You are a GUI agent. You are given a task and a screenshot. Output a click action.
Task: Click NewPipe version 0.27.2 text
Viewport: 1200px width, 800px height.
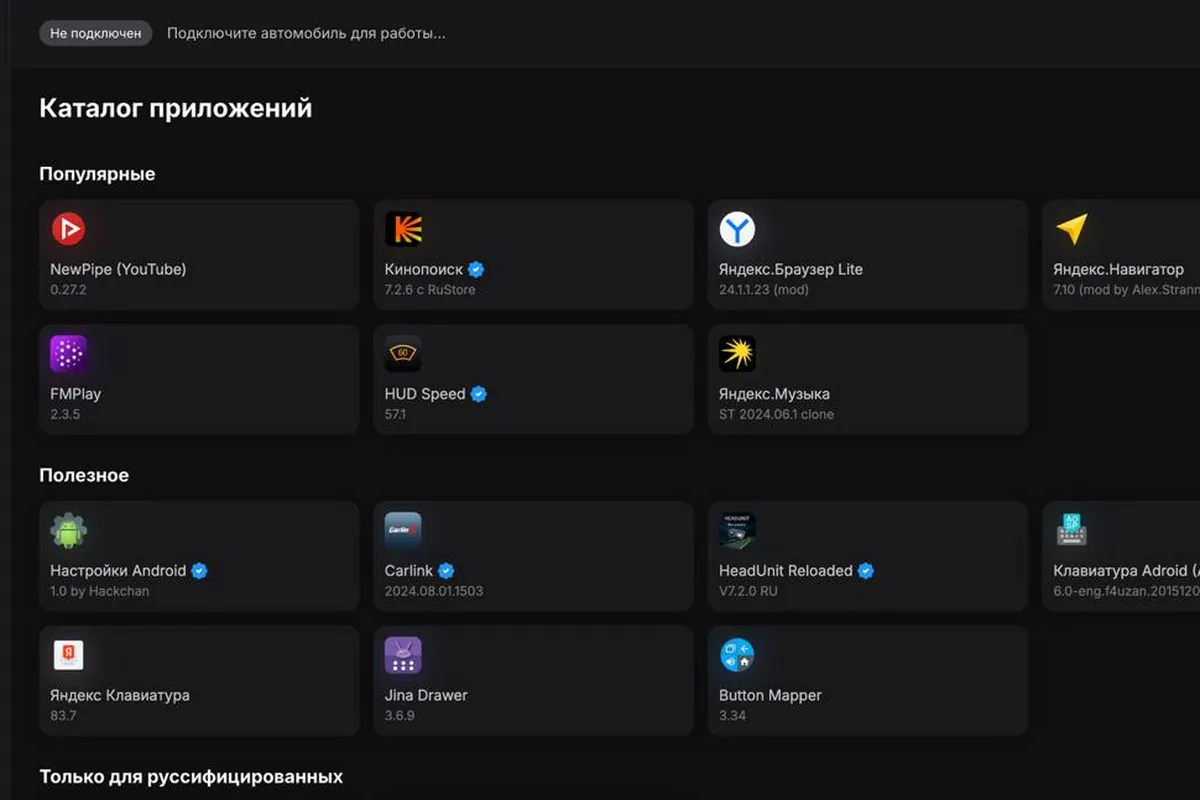(69, 290)
